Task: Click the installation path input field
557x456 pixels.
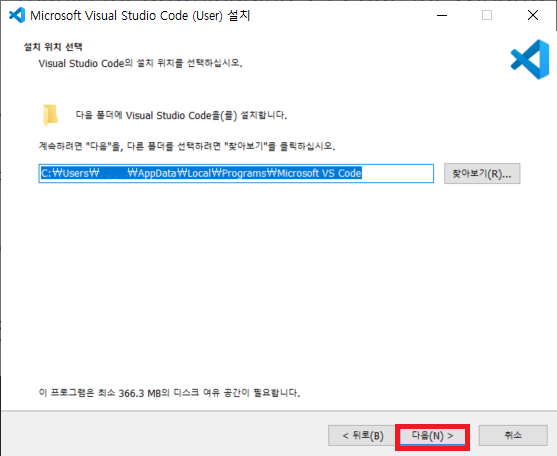Action: [236, 174]
